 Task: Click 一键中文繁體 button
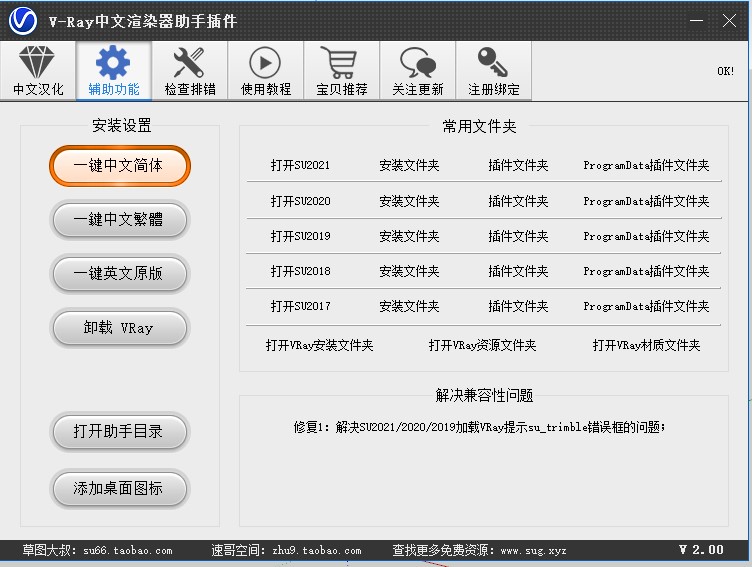click(x=119, y=220)
